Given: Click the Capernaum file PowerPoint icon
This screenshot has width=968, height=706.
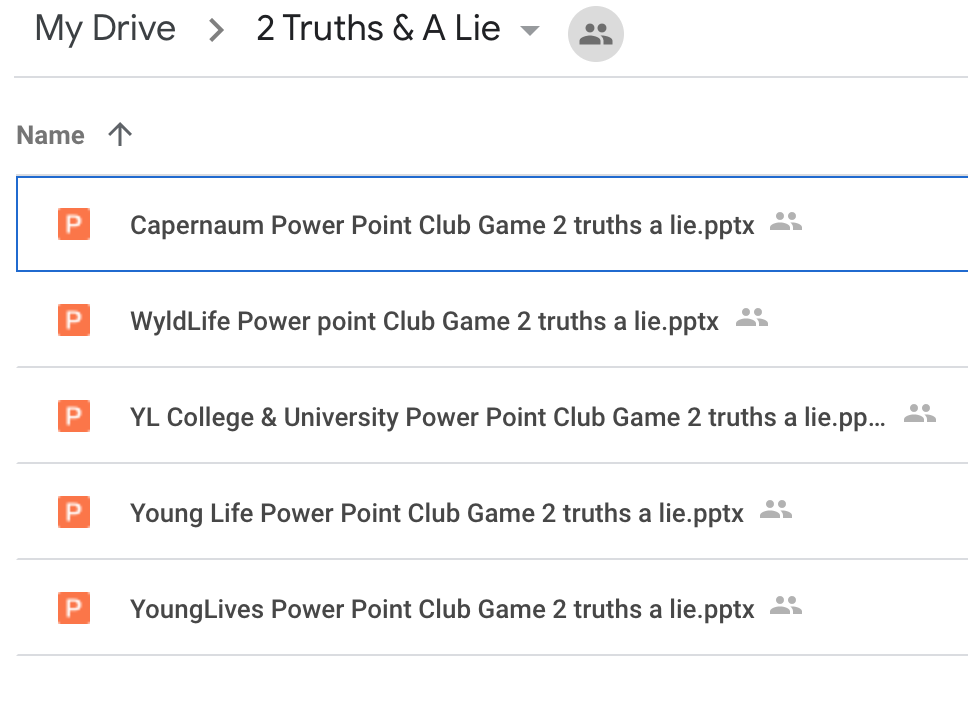Looking at the screenshot, I should (74, 223).
